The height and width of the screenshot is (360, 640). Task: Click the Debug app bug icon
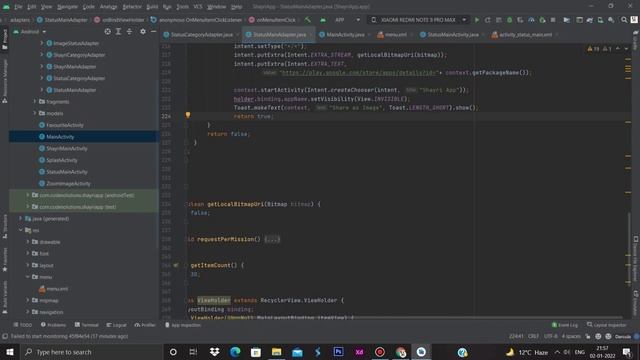point(509,20)
